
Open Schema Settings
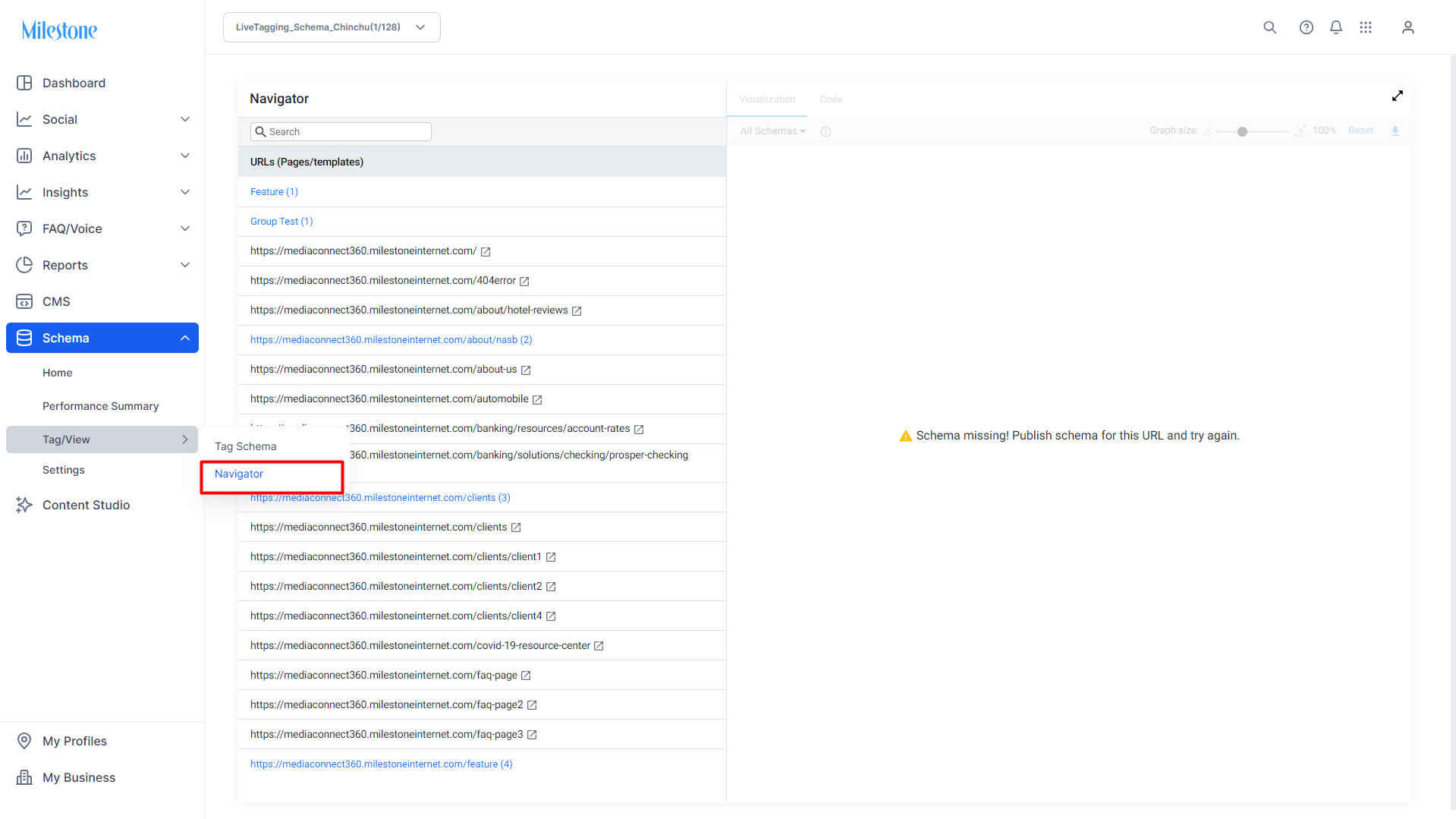(64, 470)
